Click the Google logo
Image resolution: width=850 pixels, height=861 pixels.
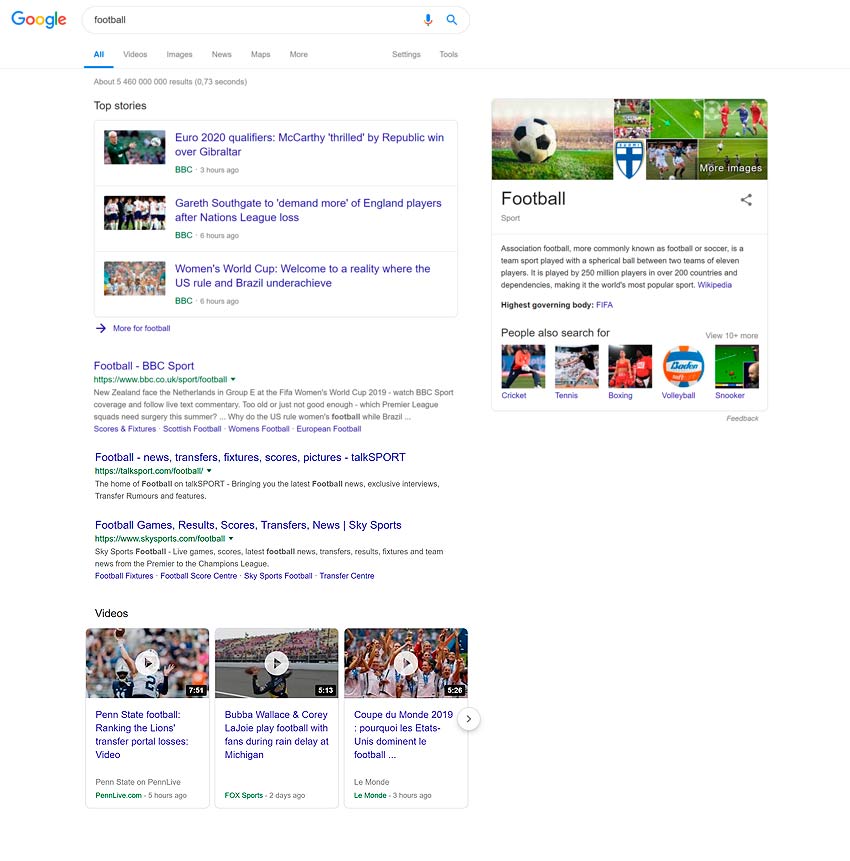pos(38,20)
